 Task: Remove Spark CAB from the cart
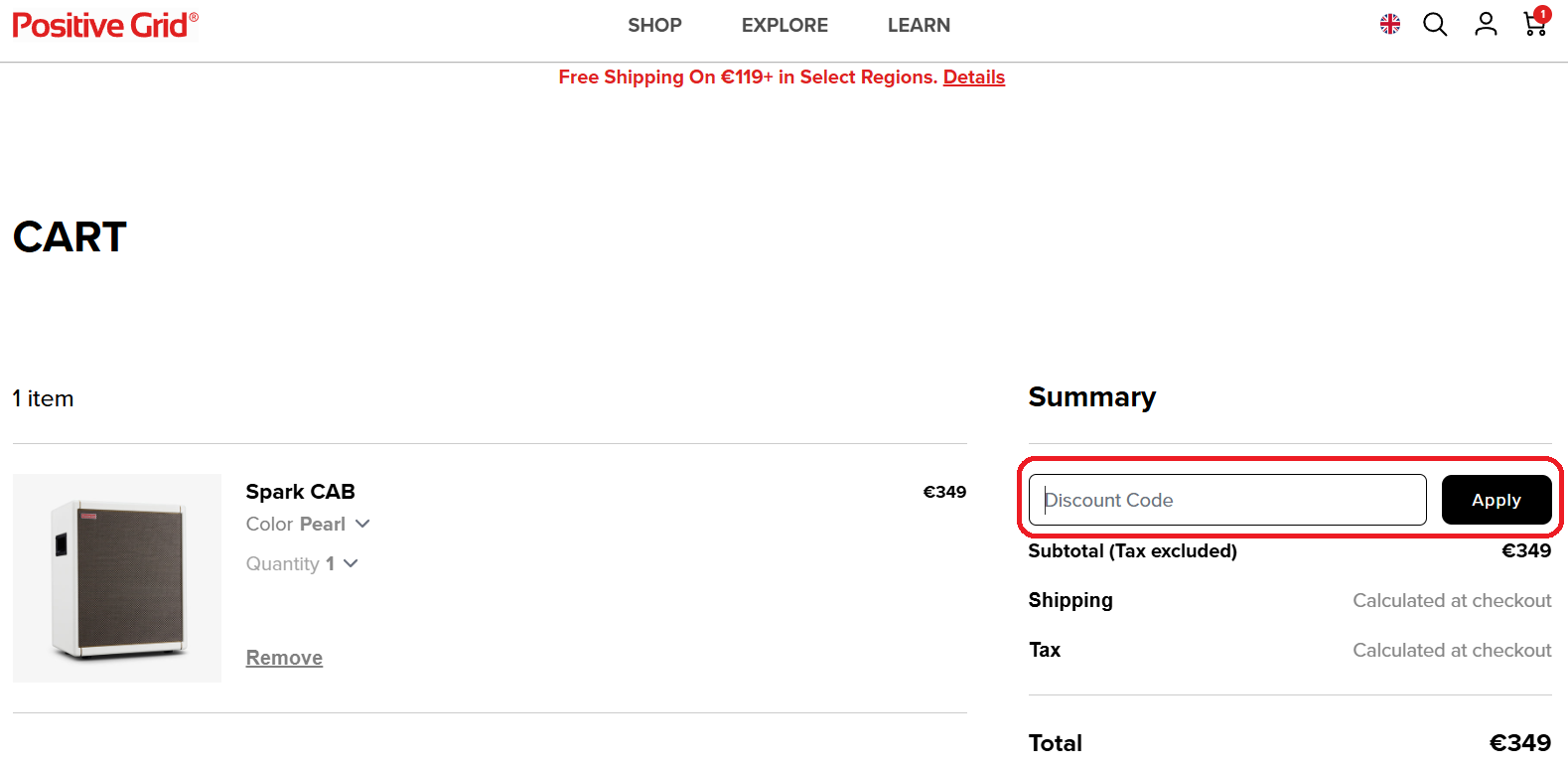click(284, 658)
